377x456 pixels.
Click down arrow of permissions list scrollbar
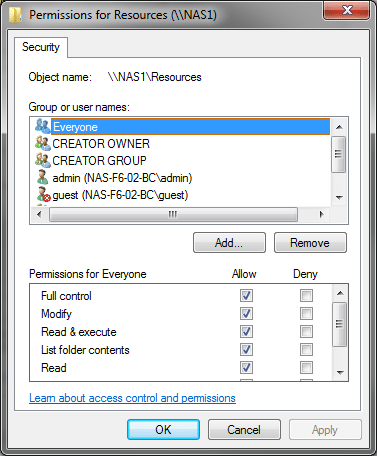340,372
